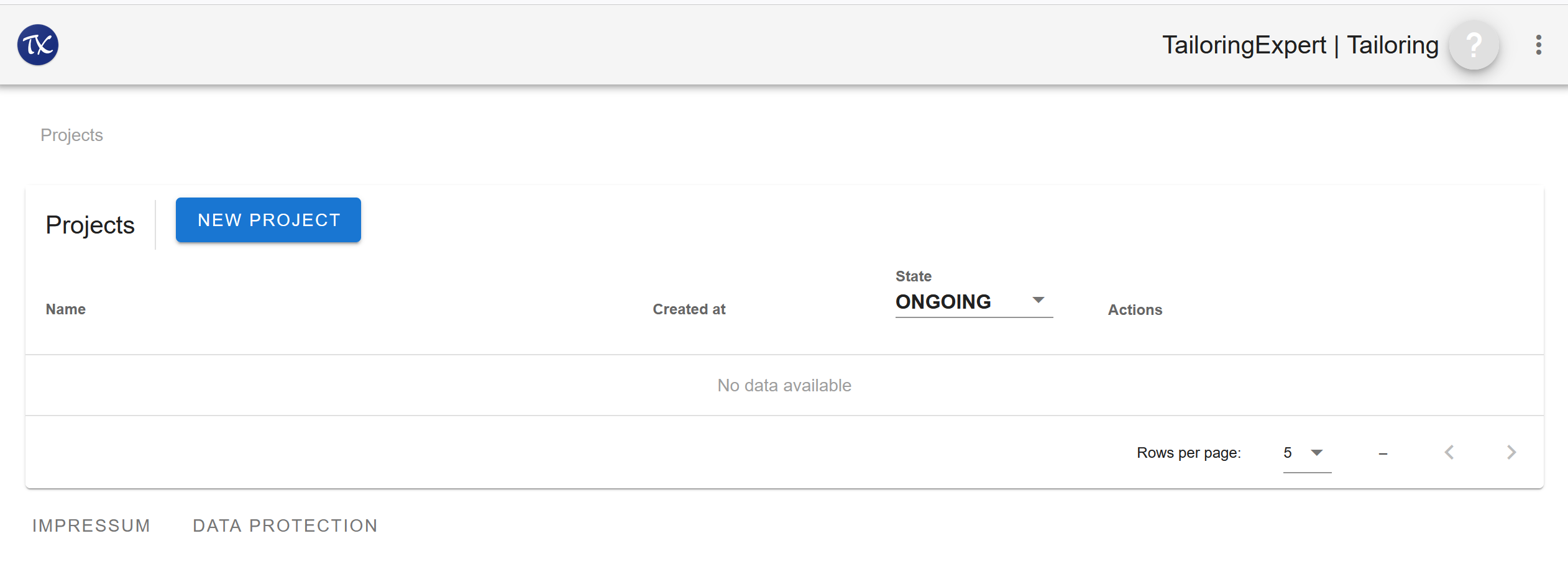Go to next page chevron

tap(1511, 452)
